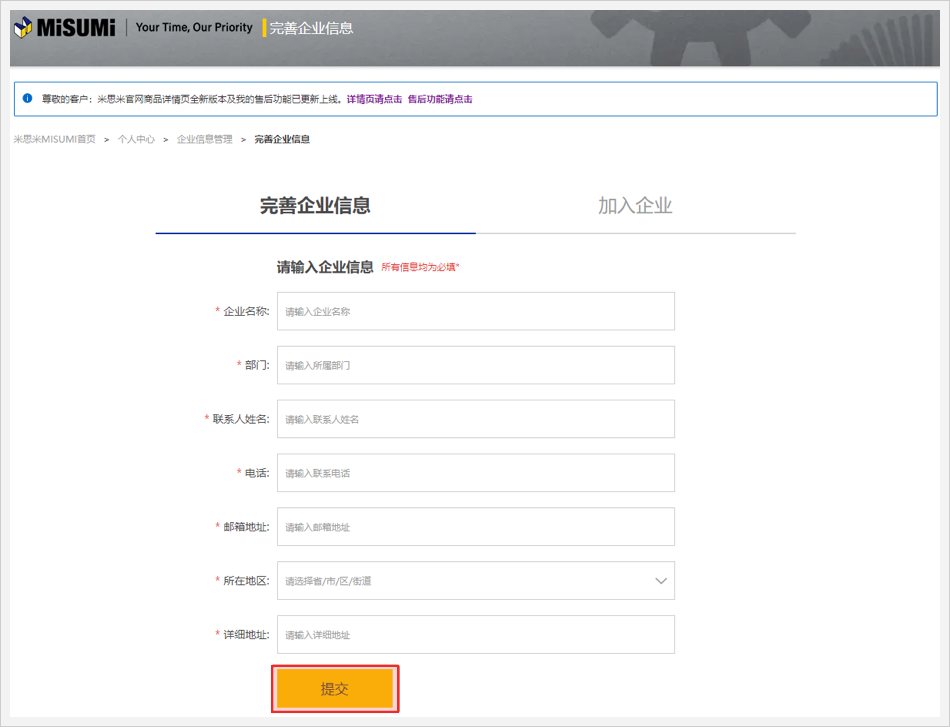Click the MISUMI logo in header

pyautogui.click(x=64, y=27)
